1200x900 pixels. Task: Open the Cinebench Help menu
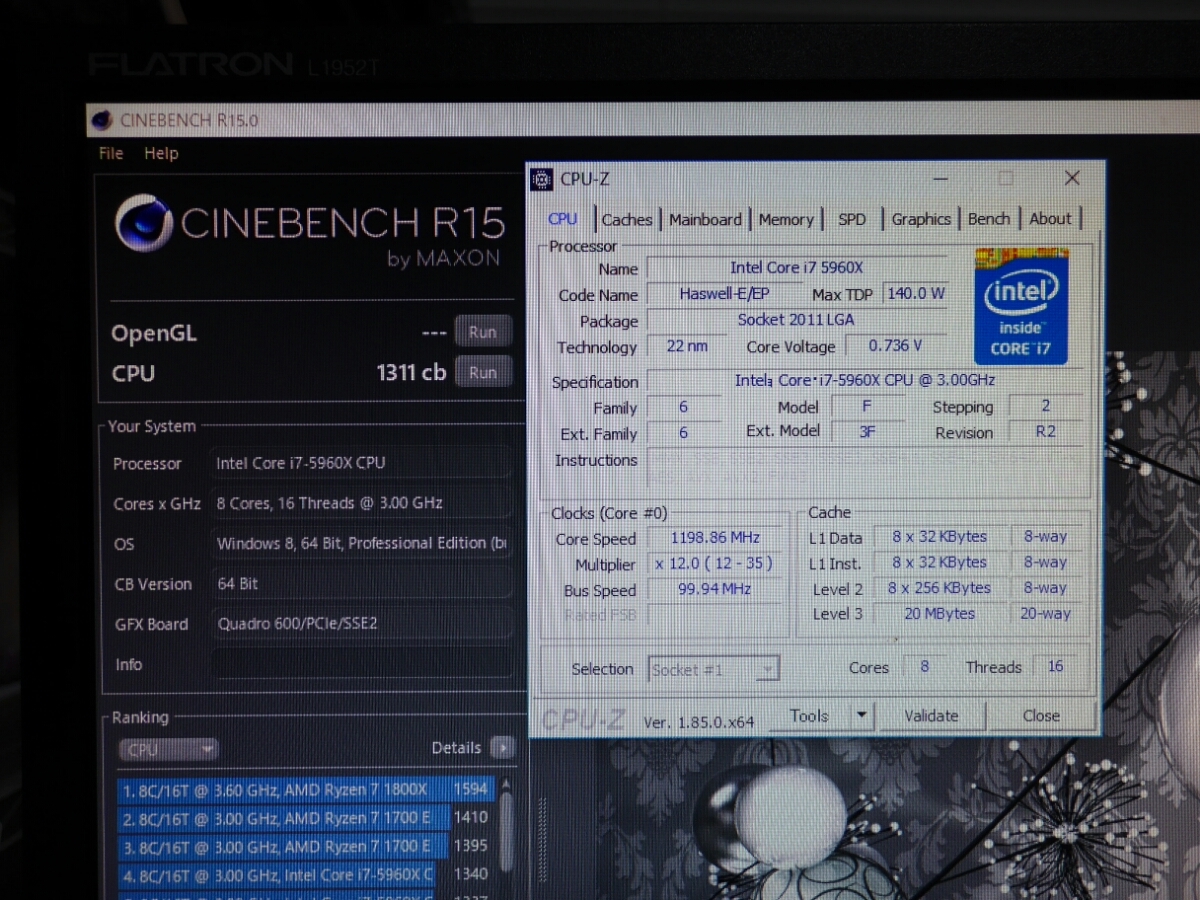click(161, 153)
